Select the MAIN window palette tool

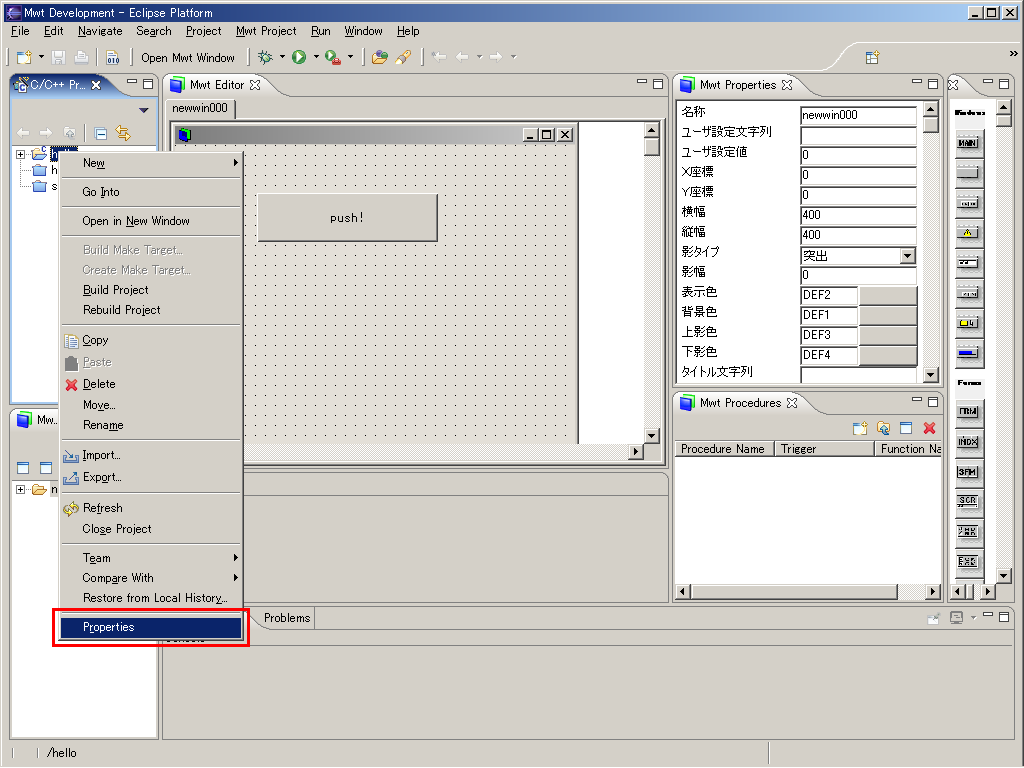pyautogui.click(x=968, y=143)
